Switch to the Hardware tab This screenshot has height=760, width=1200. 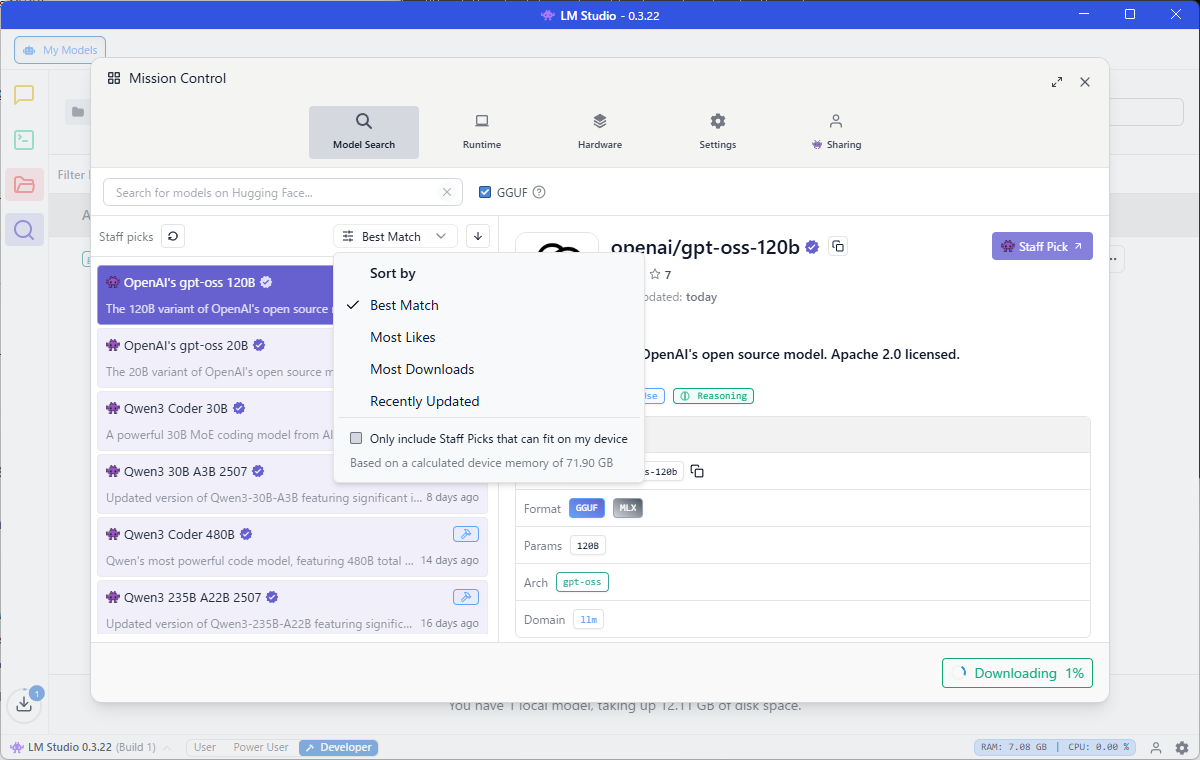600,132
